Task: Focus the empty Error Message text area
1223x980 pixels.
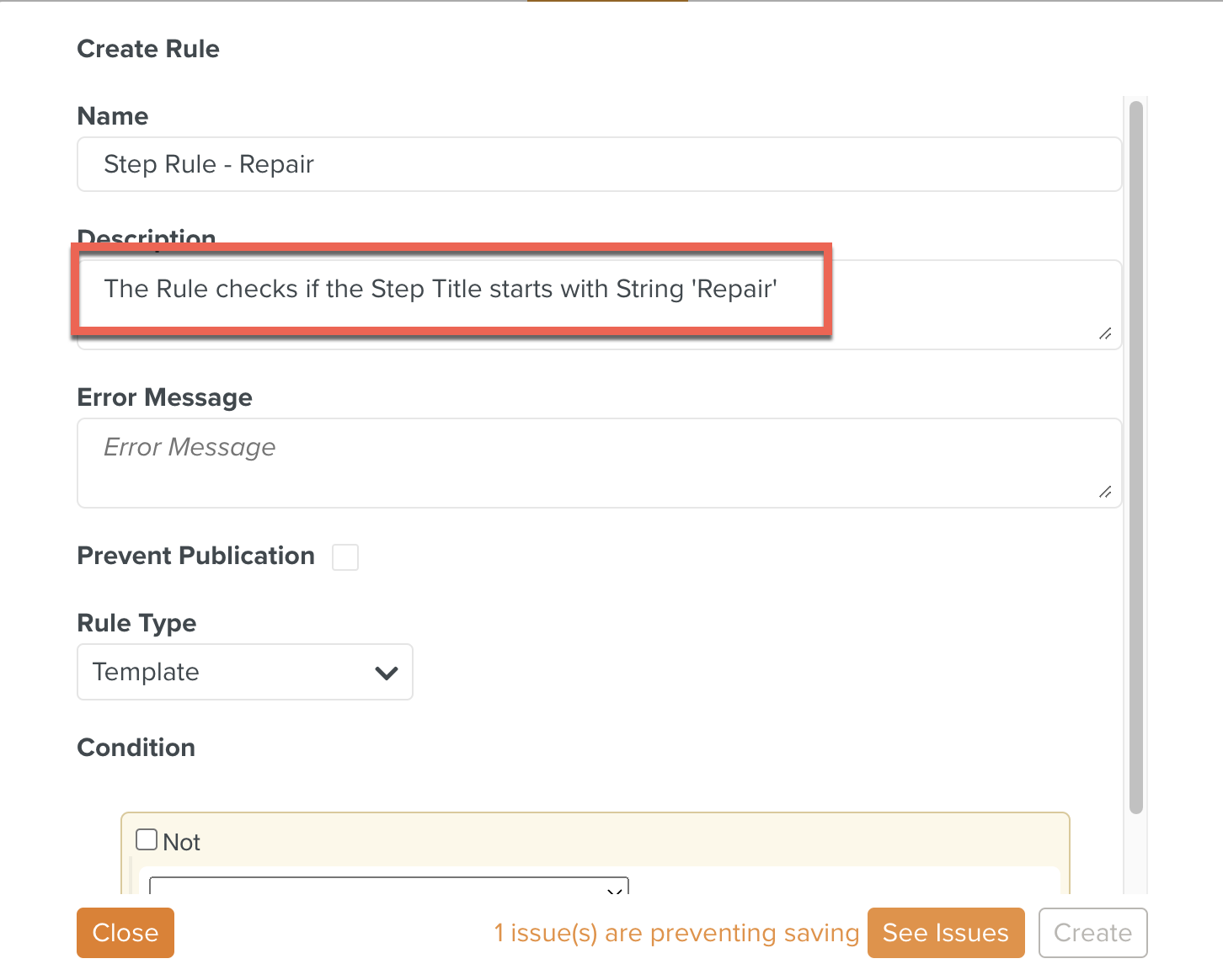Action: click(598, 462)
